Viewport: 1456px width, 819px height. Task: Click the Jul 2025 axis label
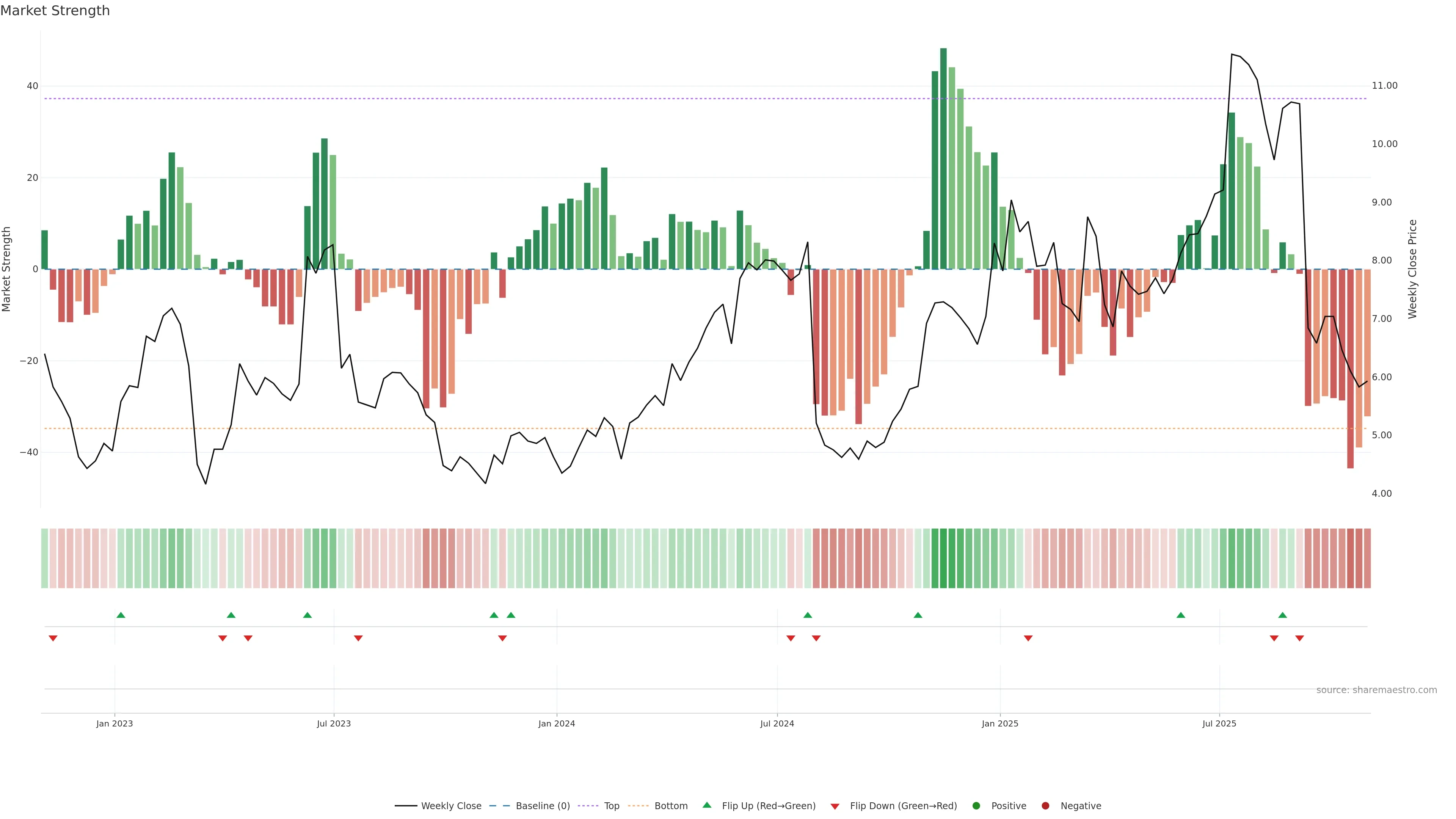coord(1219,723)
